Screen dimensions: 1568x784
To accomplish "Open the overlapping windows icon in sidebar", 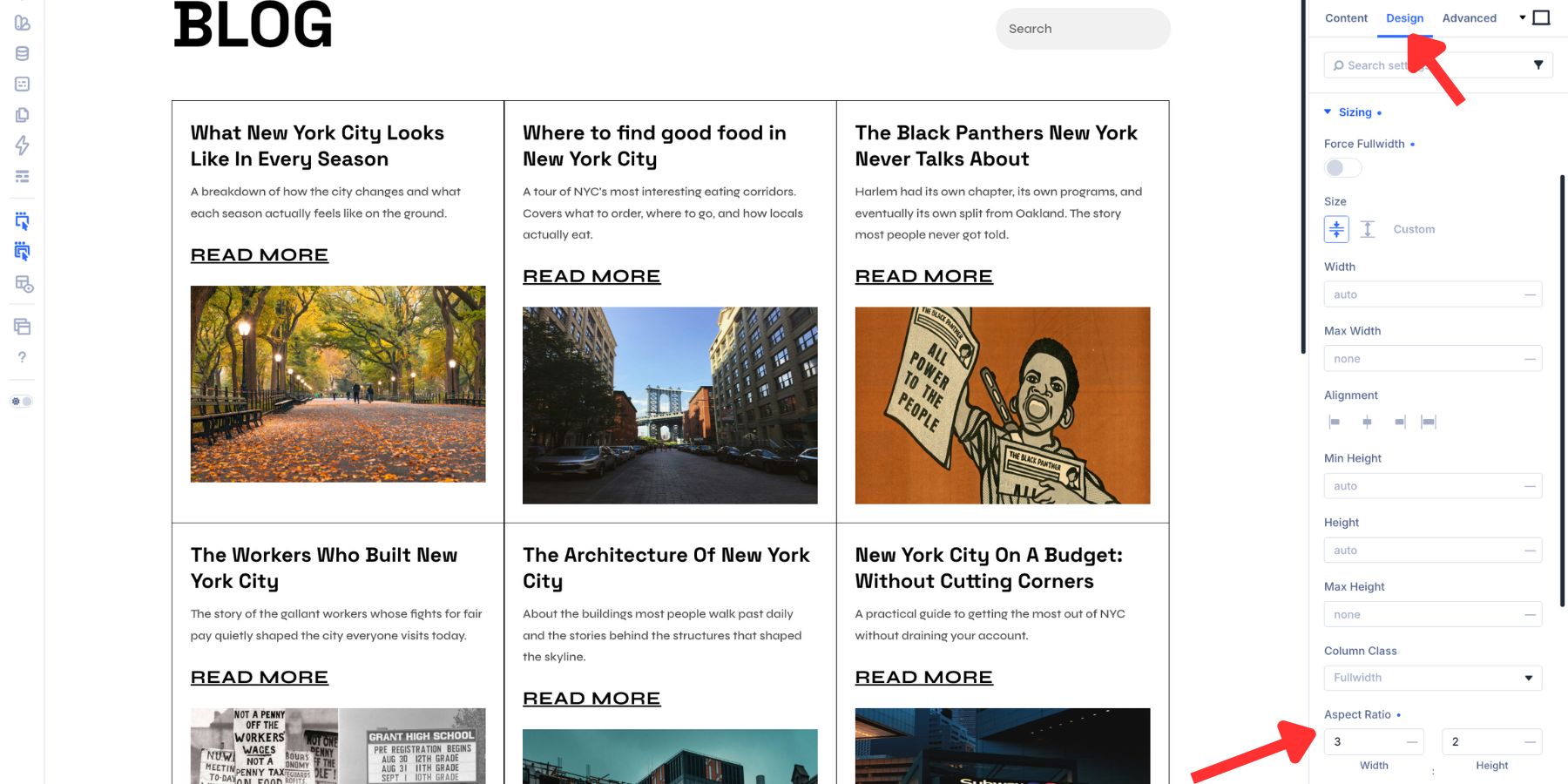I will (x=22, y=327).
